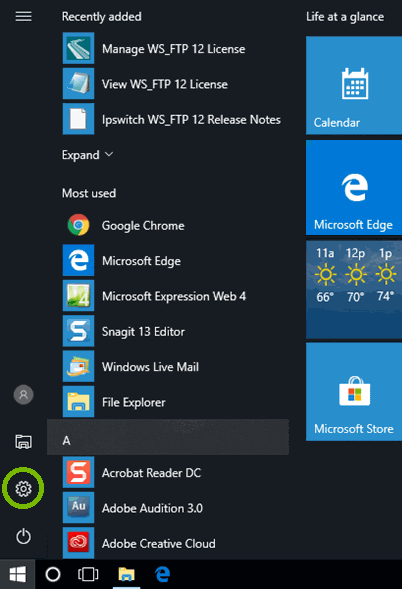Click the Power icon
Screen dimensions: 402x589
(x=23, y=536)
